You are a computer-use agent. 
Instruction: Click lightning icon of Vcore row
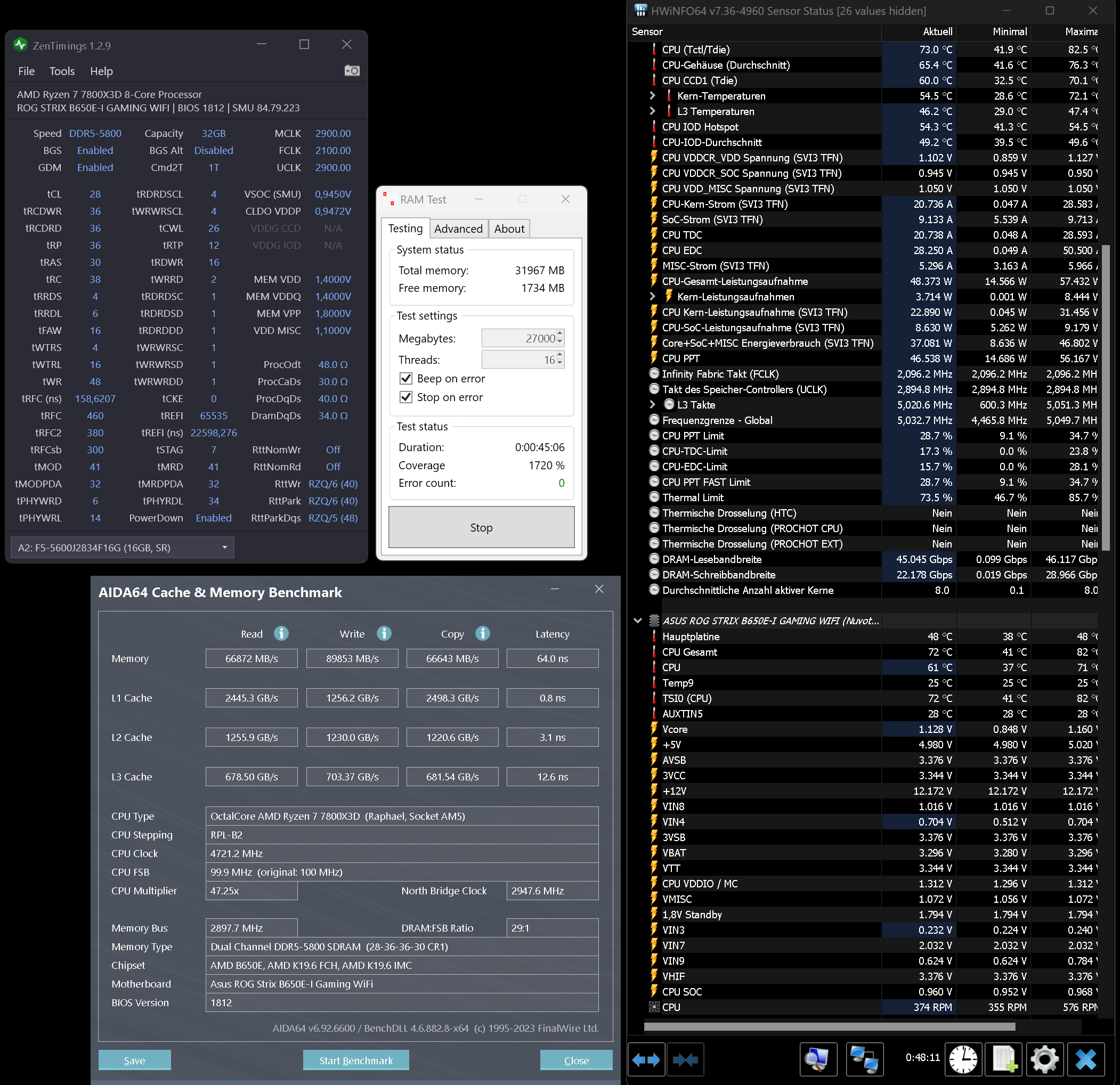click(654, 729)
